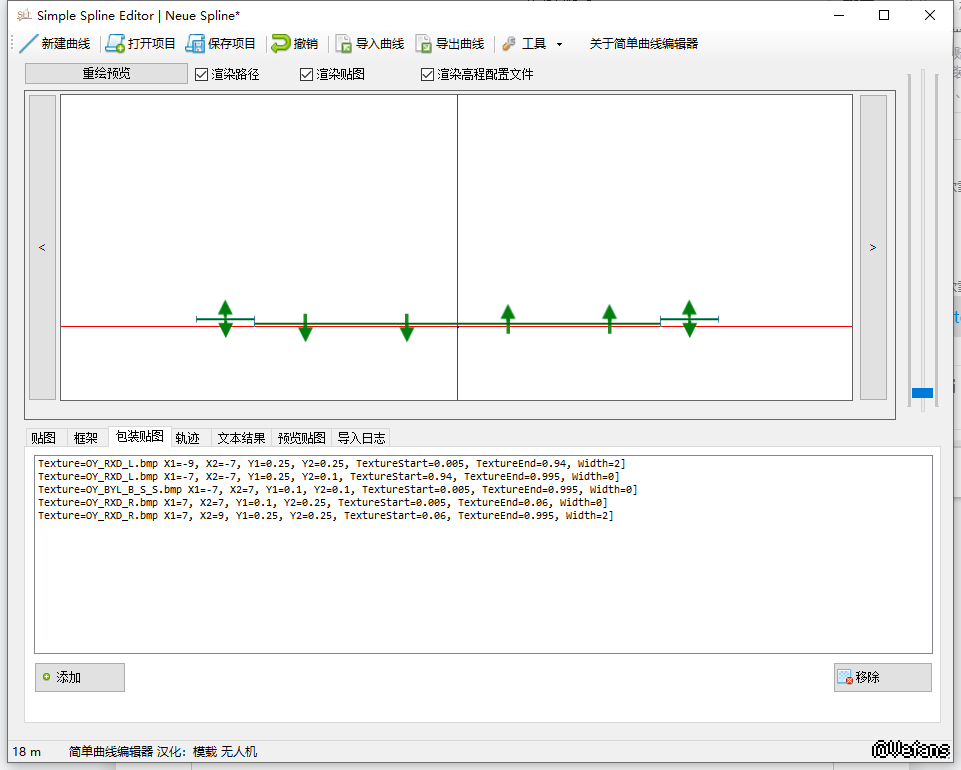This screenshot has height=770, width=961.
Task: Save the project using 保存项目 icon
Action: [x=195, y=44]
